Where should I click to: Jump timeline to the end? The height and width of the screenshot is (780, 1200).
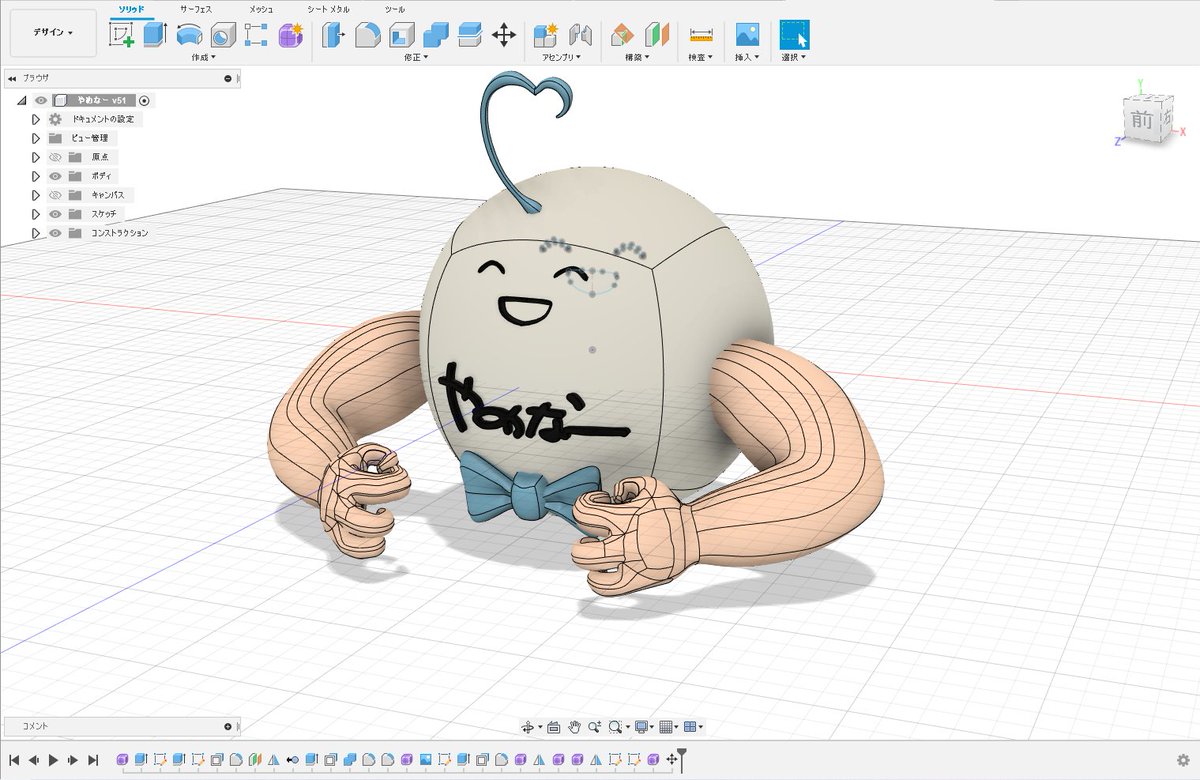click(93, 760)
